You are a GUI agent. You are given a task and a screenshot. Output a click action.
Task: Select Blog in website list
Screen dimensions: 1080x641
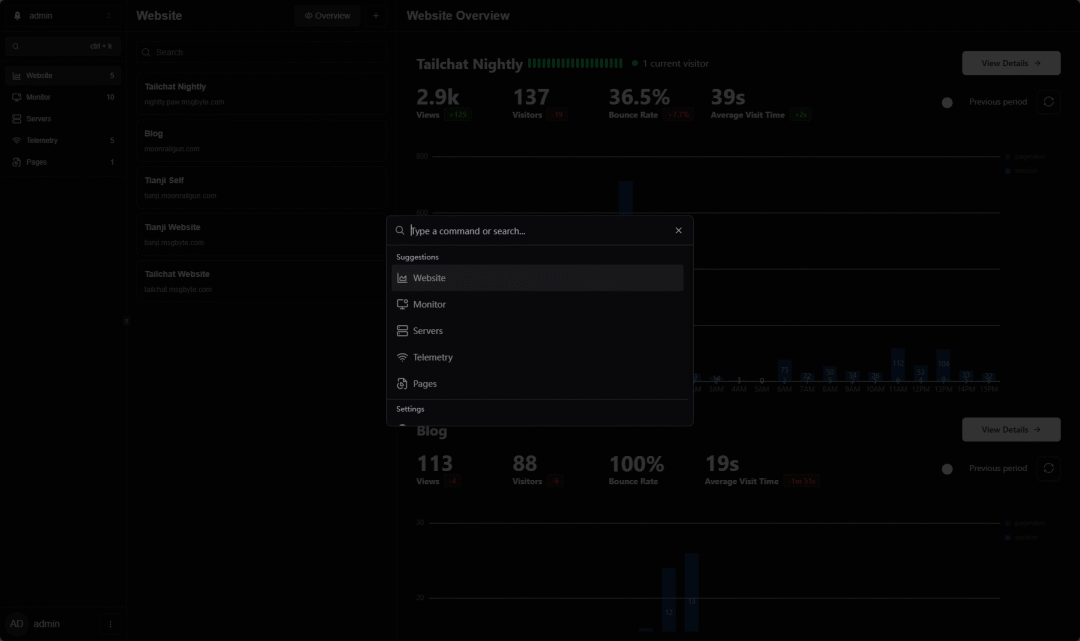261,141
